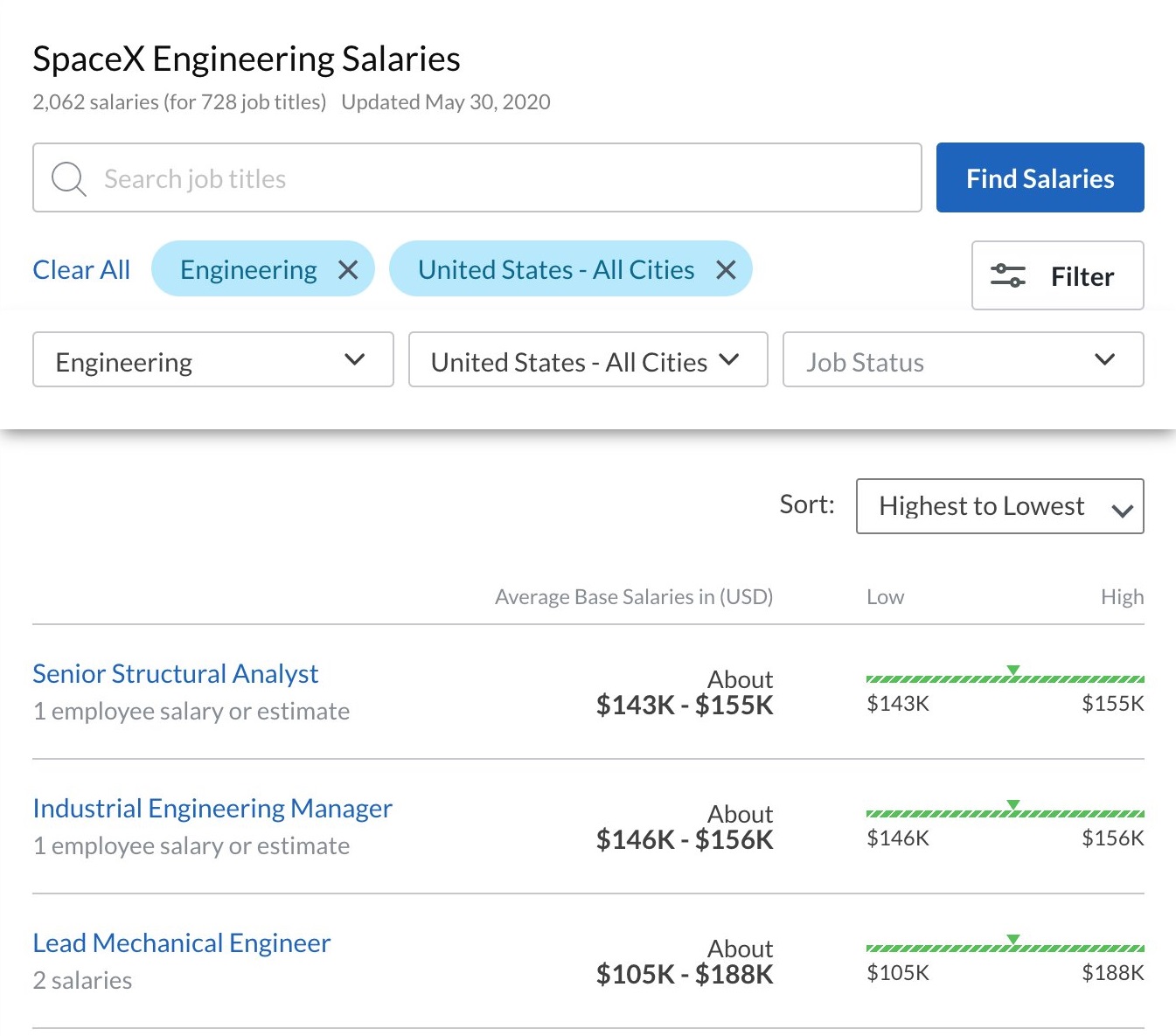Click the Updated May 30, 2020 text
Screen dimensions: 1176x1036
tap(446, 102)
